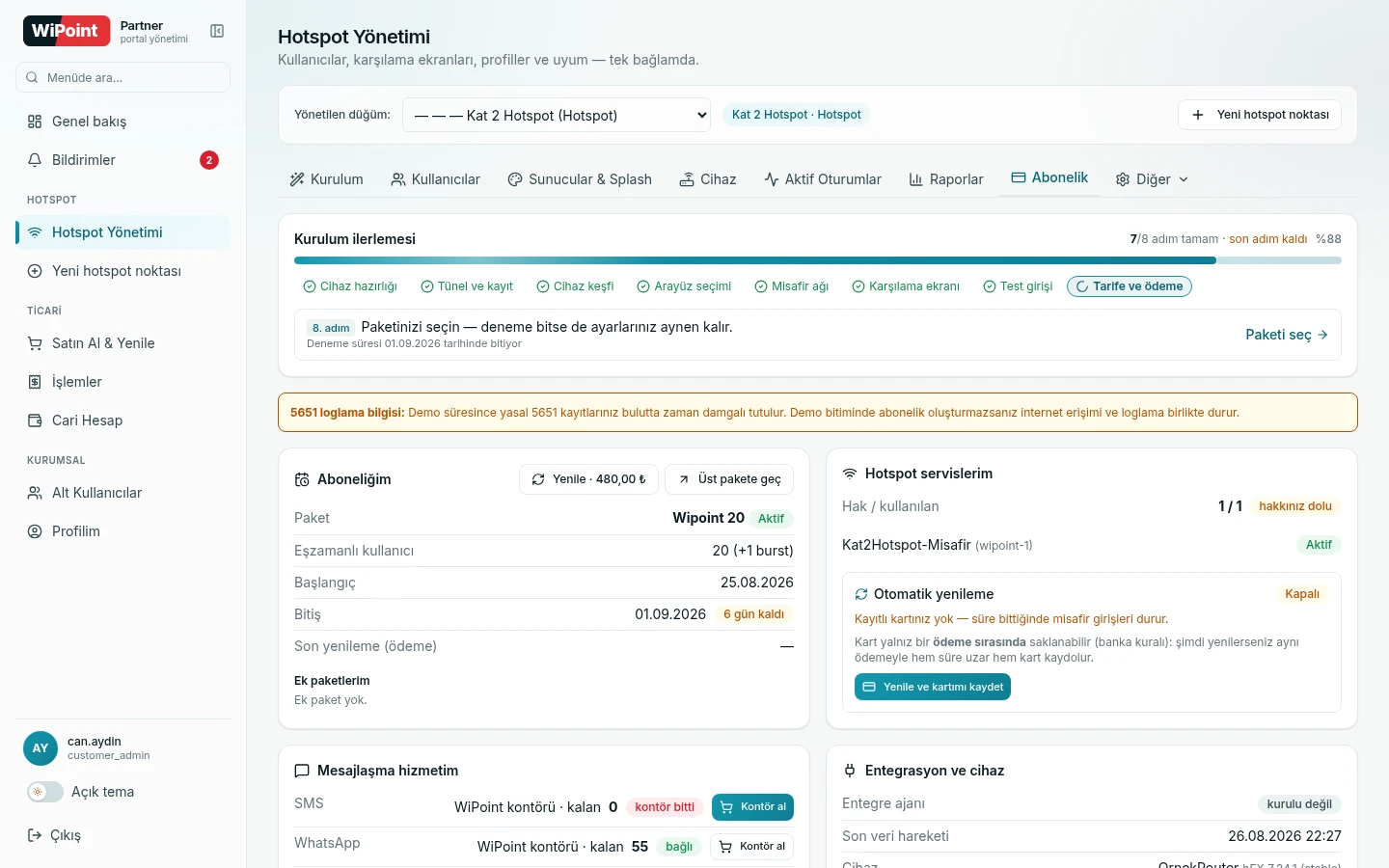This screenshot has height=868, width=1389.
Task: Click the grid icon beside Genel bakış
Action: pos(35,122)
